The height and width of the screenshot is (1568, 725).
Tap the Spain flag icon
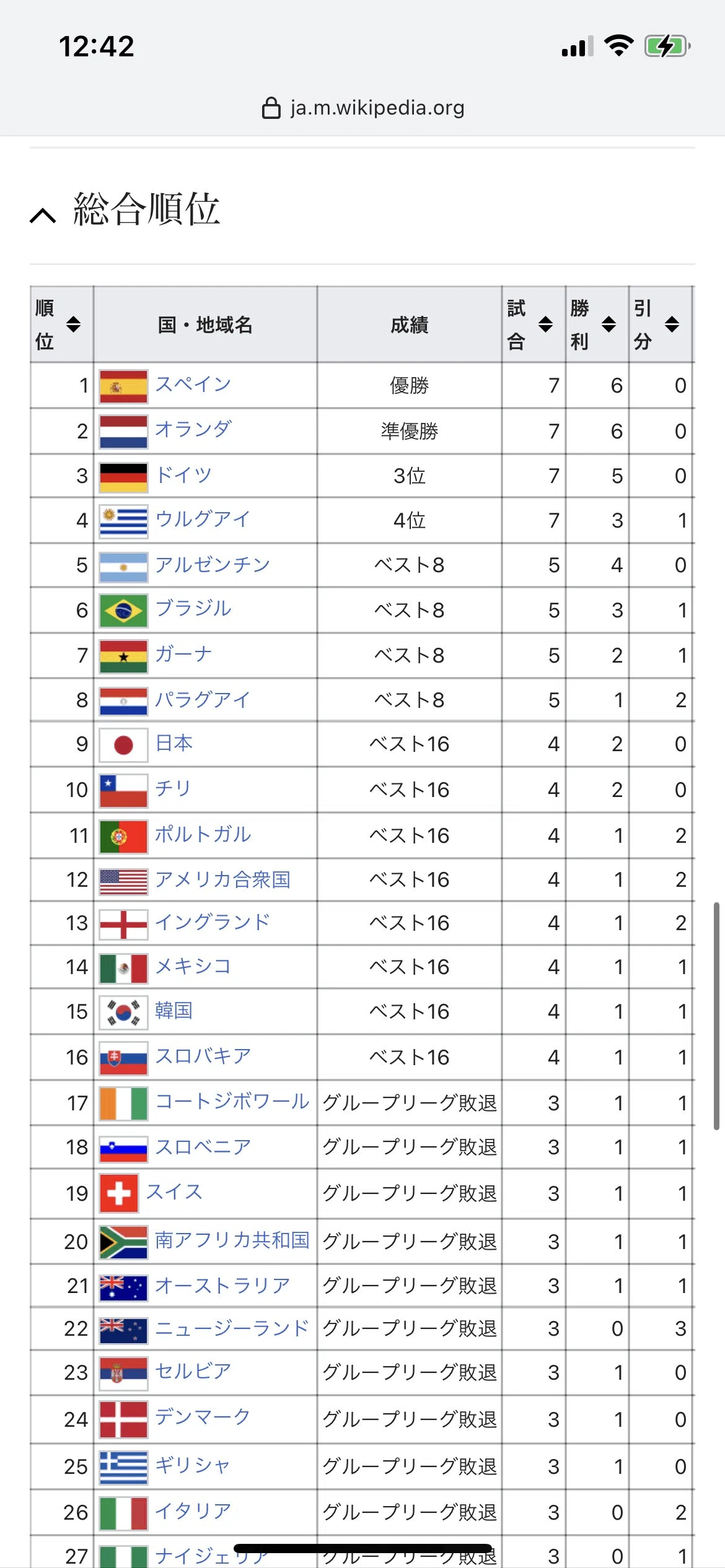123,386
